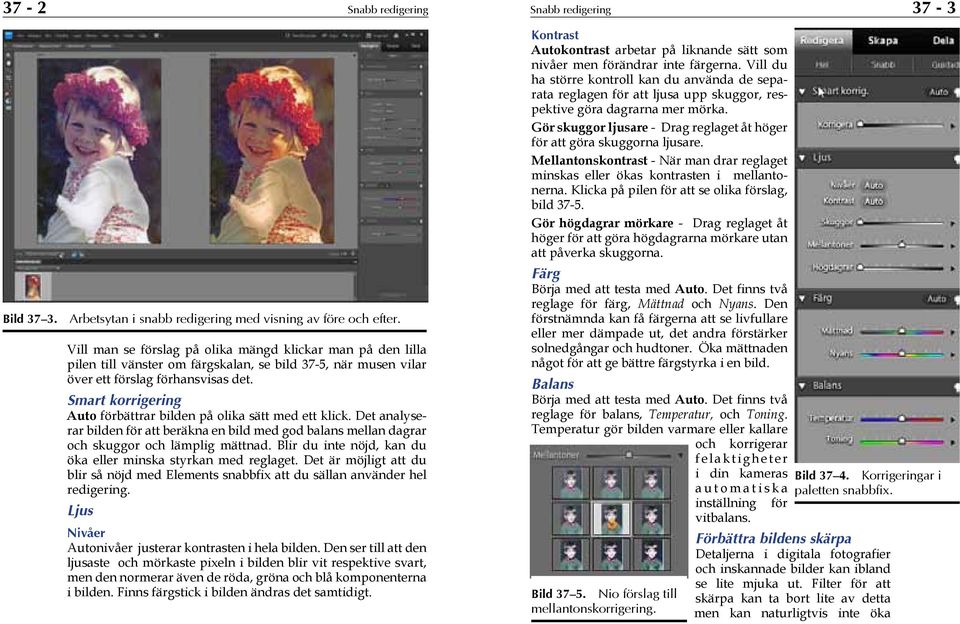This screenshot has height=624, width=960.
Task: Open preview arrow right of Korrigera slider
Action: coord(953,126)
